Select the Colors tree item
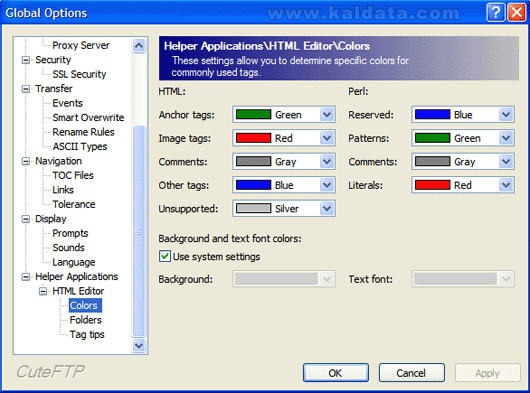 coord(85,305)
